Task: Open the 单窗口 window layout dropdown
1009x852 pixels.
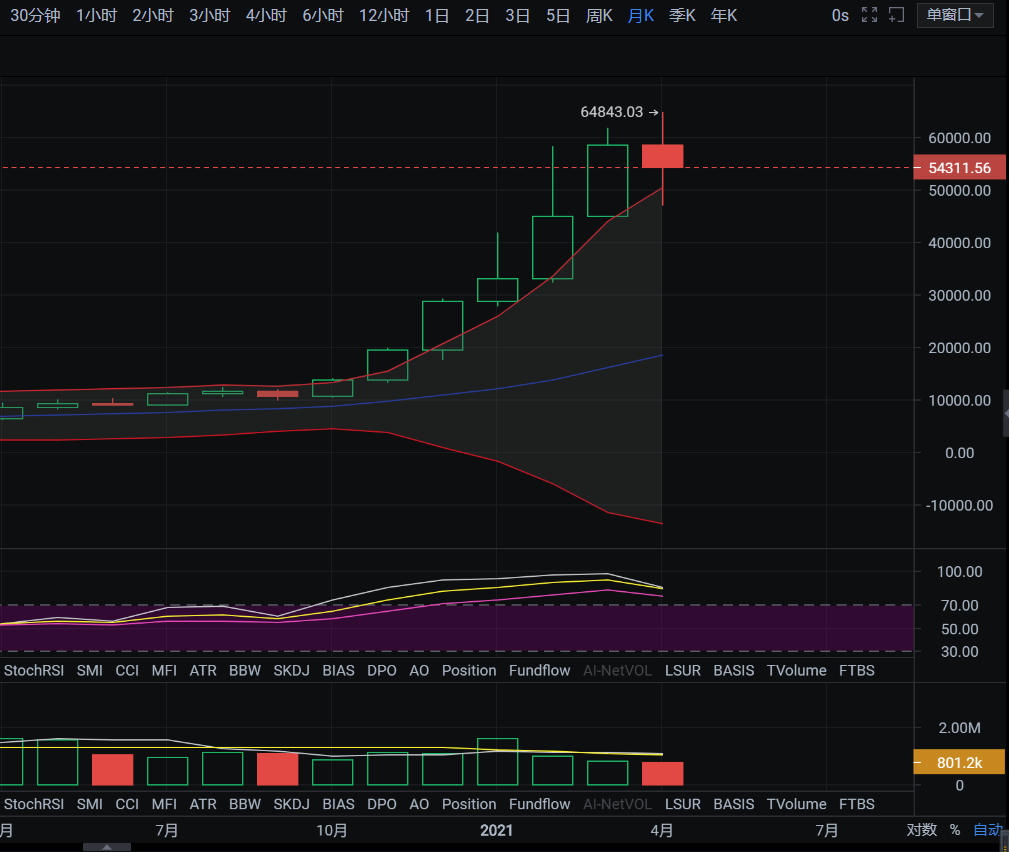Action: click(953, 15)
